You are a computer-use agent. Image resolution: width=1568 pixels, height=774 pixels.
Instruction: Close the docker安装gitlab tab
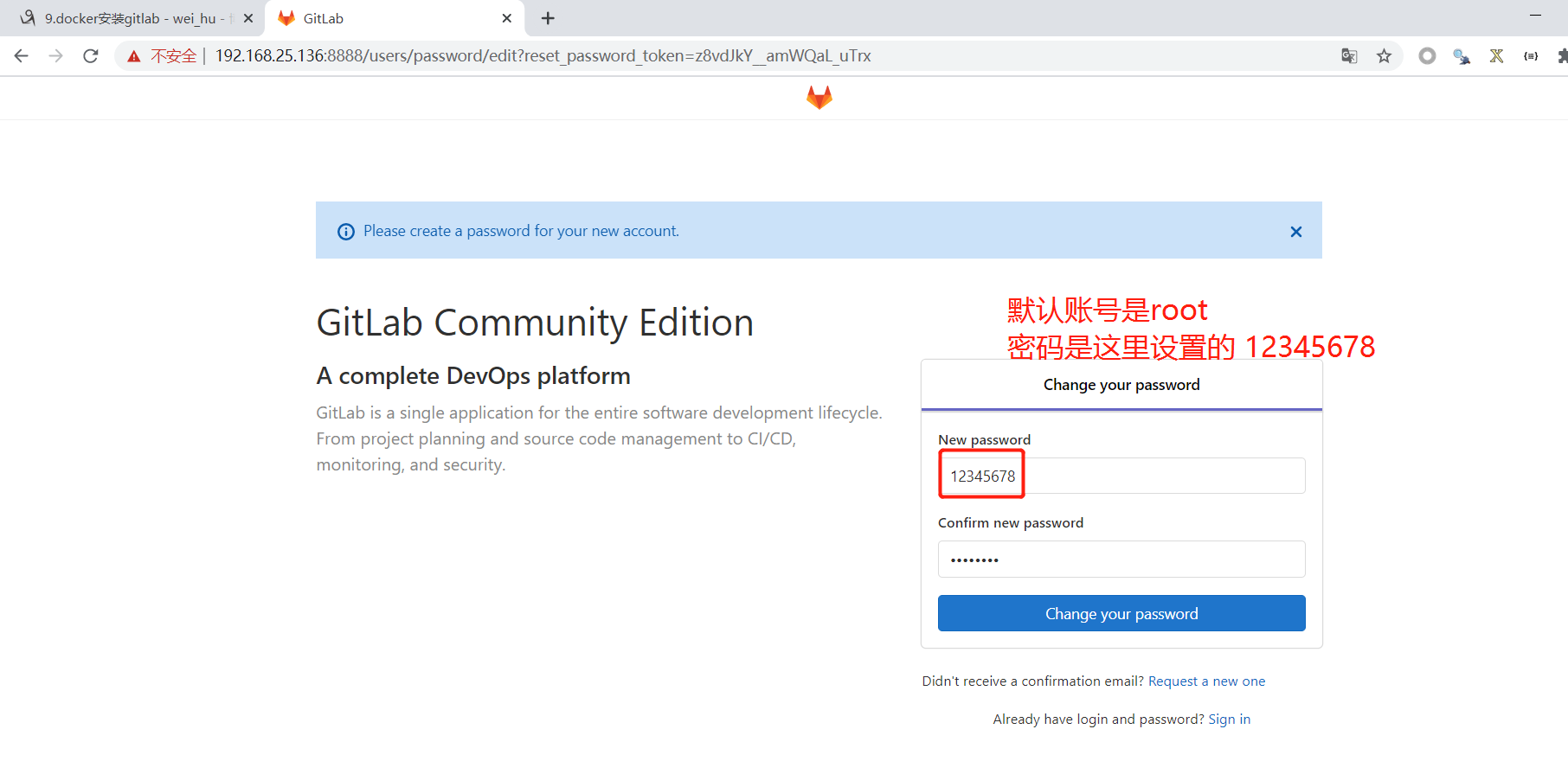pos(248,18)
